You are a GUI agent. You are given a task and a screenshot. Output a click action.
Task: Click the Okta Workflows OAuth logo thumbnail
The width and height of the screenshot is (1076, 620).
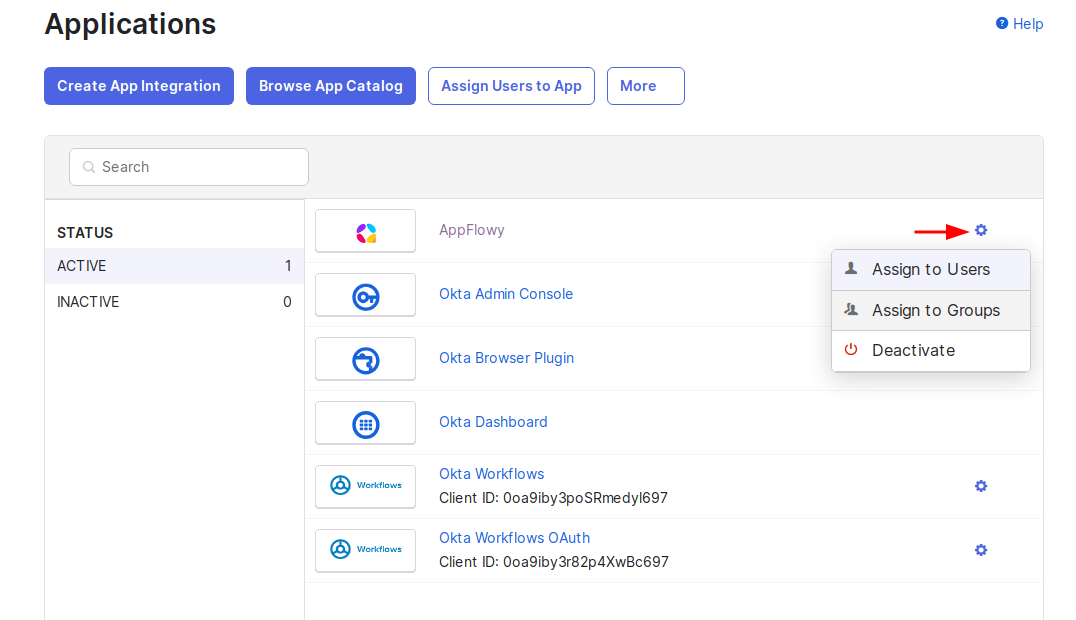(x=366, y=550)
